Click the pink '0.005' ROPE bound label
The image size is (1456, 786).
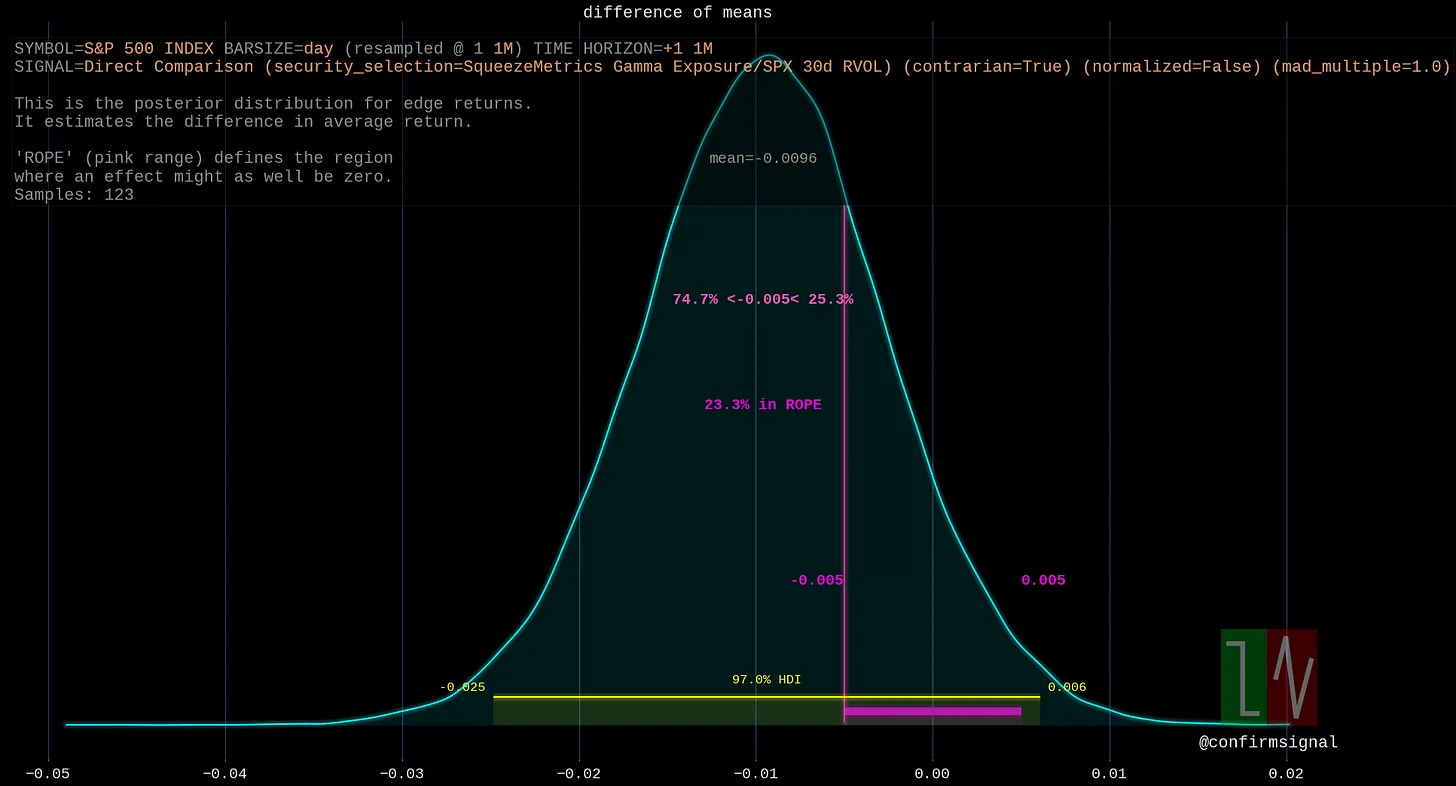tap(1043, 580)
